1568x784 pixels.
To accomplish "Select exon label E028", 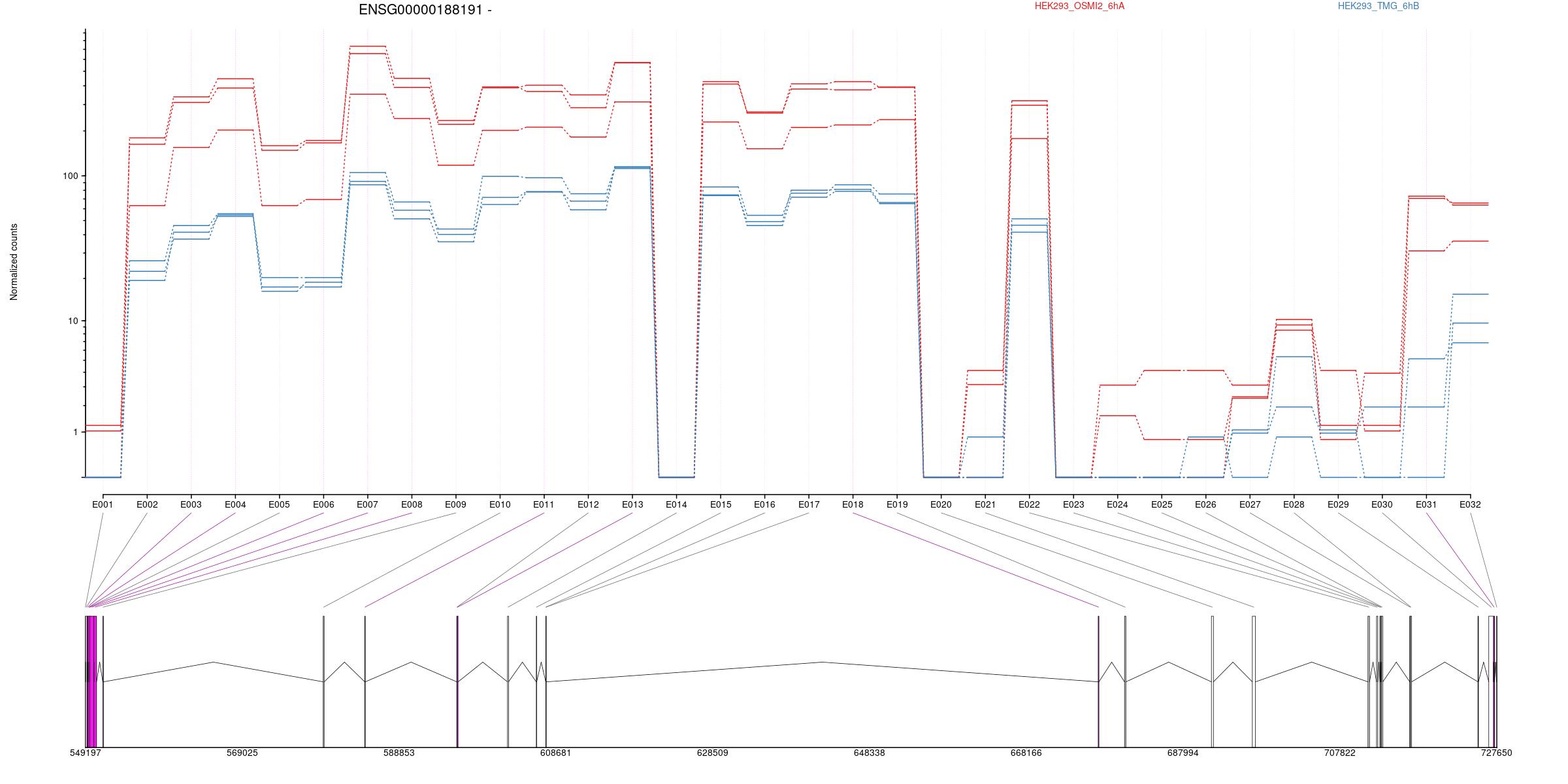I will (1294, 504).
